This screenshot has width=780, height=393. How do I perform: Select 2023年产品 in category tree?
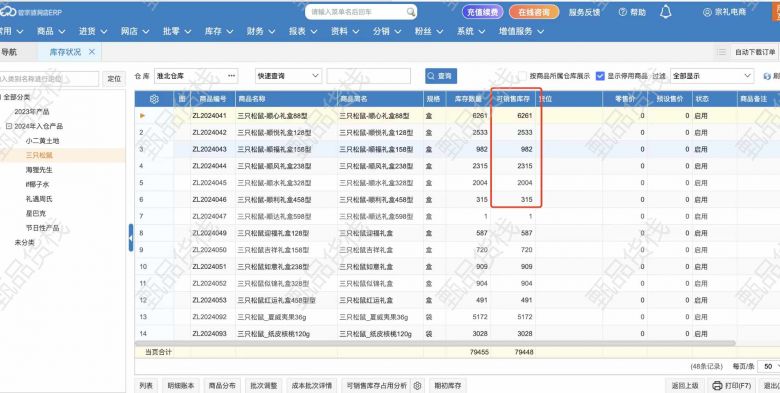pyautogui.click(x=32, y=112)
